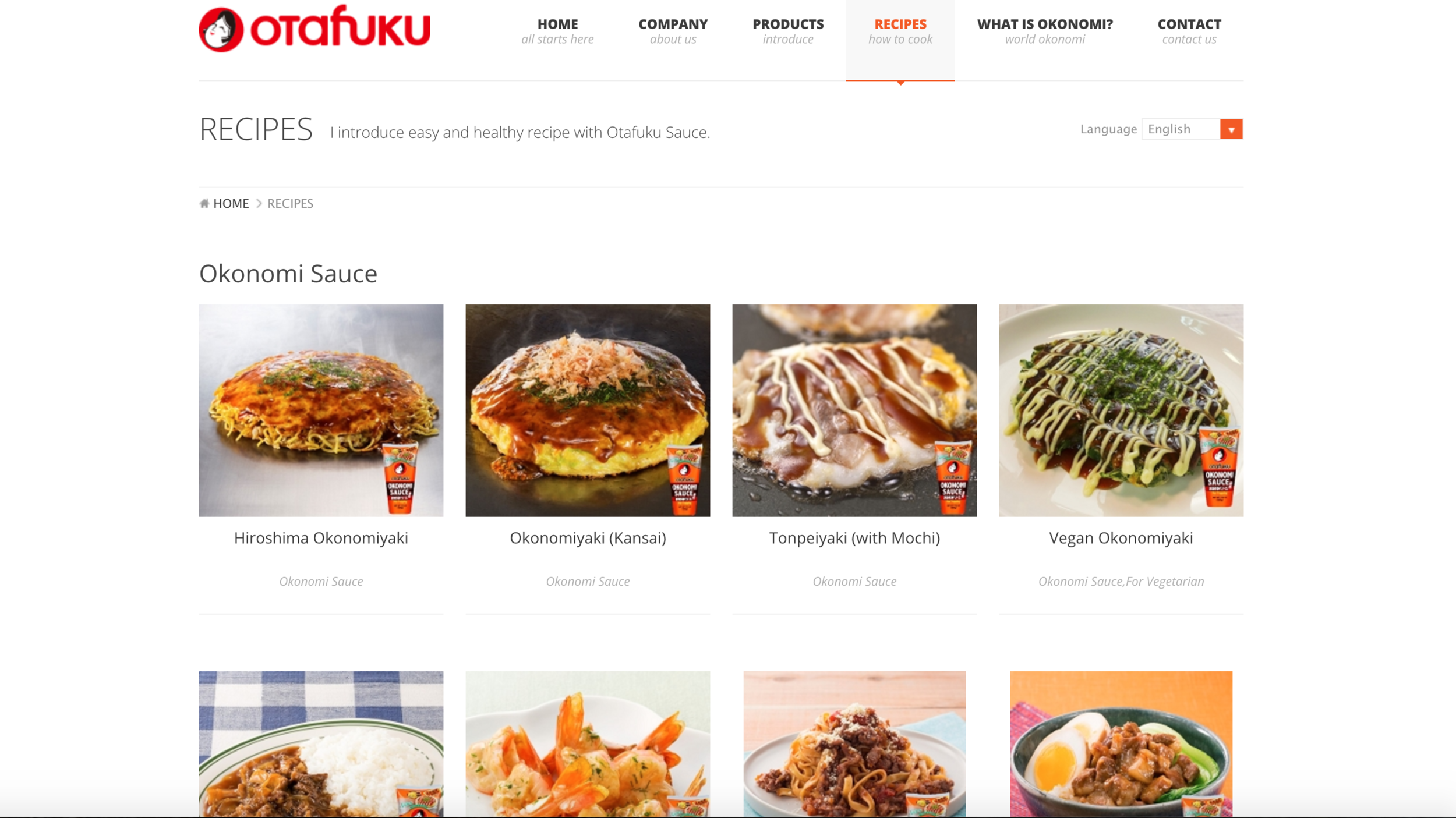The image size is (1456, 818).
Task: Open Hiroshima Okonomiyaki recipe title
Action: (x=321, y=538)
